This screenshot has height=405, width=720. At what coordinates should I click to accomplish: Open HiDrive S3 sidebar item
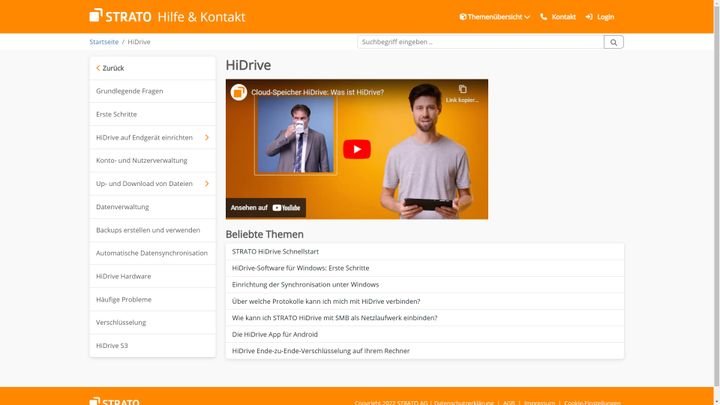pyautogui.click(x=152, y=346)
